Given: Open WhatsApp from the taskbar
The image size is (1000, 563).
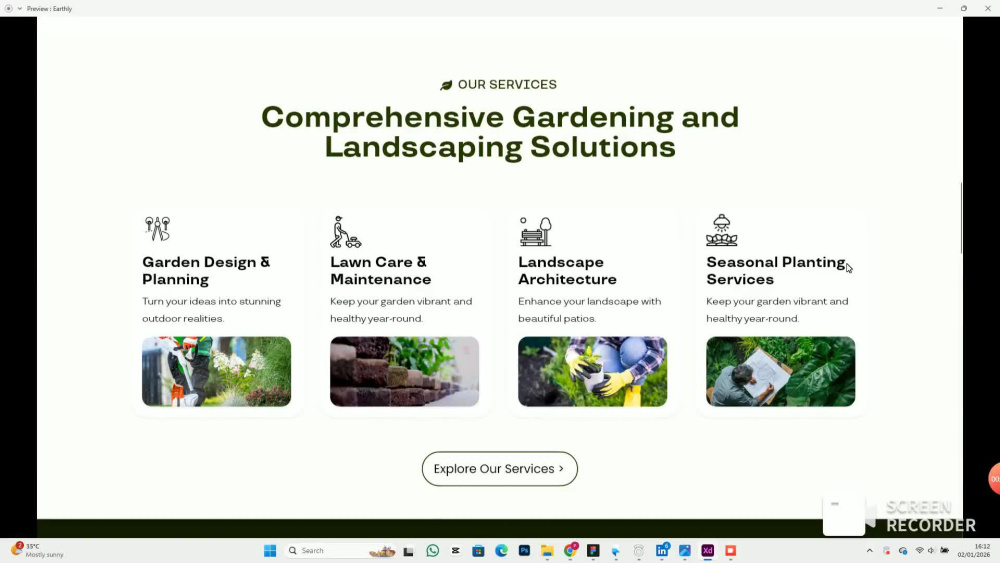Looking at the screenshot, I should pos(432,550).
